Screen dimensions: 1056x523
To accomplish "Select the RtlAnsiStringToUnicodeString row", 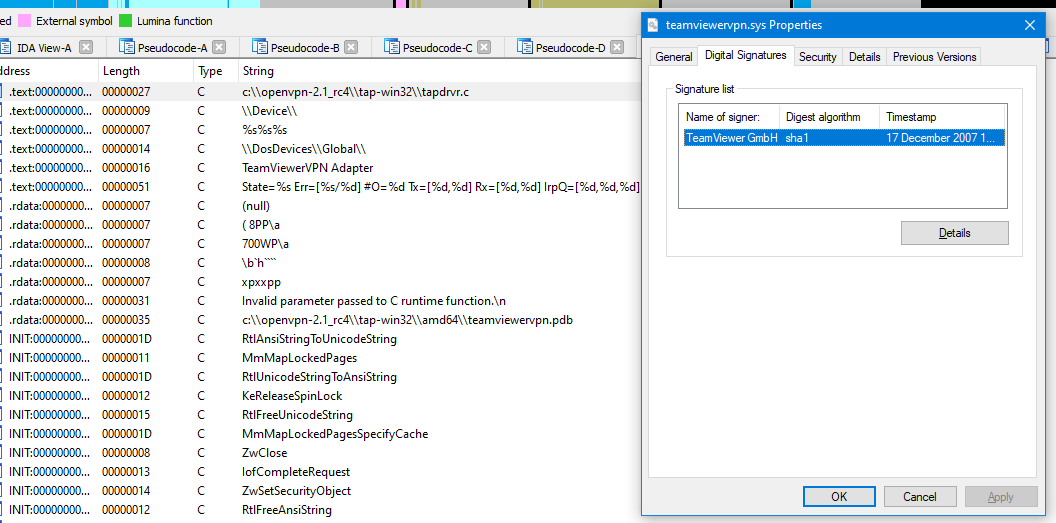I will click(x=320, y=339).
